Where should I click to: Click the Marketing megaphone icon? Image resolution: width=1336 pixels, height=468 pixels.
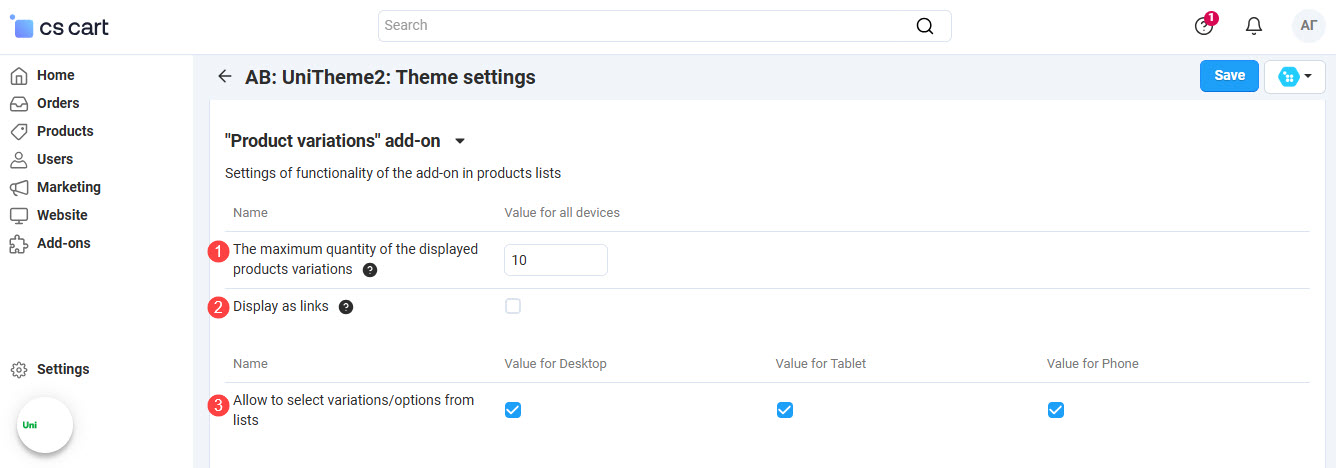pyautogui.click(x=18, y=187)
